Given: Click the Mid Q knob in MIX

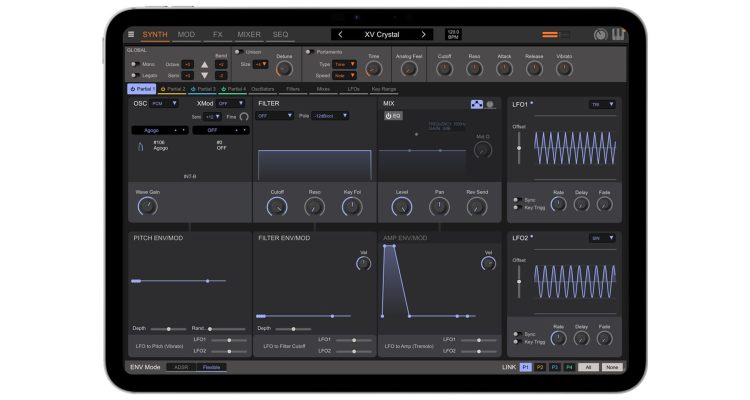Looking at the screenshot, I should (x=483, y=150).
